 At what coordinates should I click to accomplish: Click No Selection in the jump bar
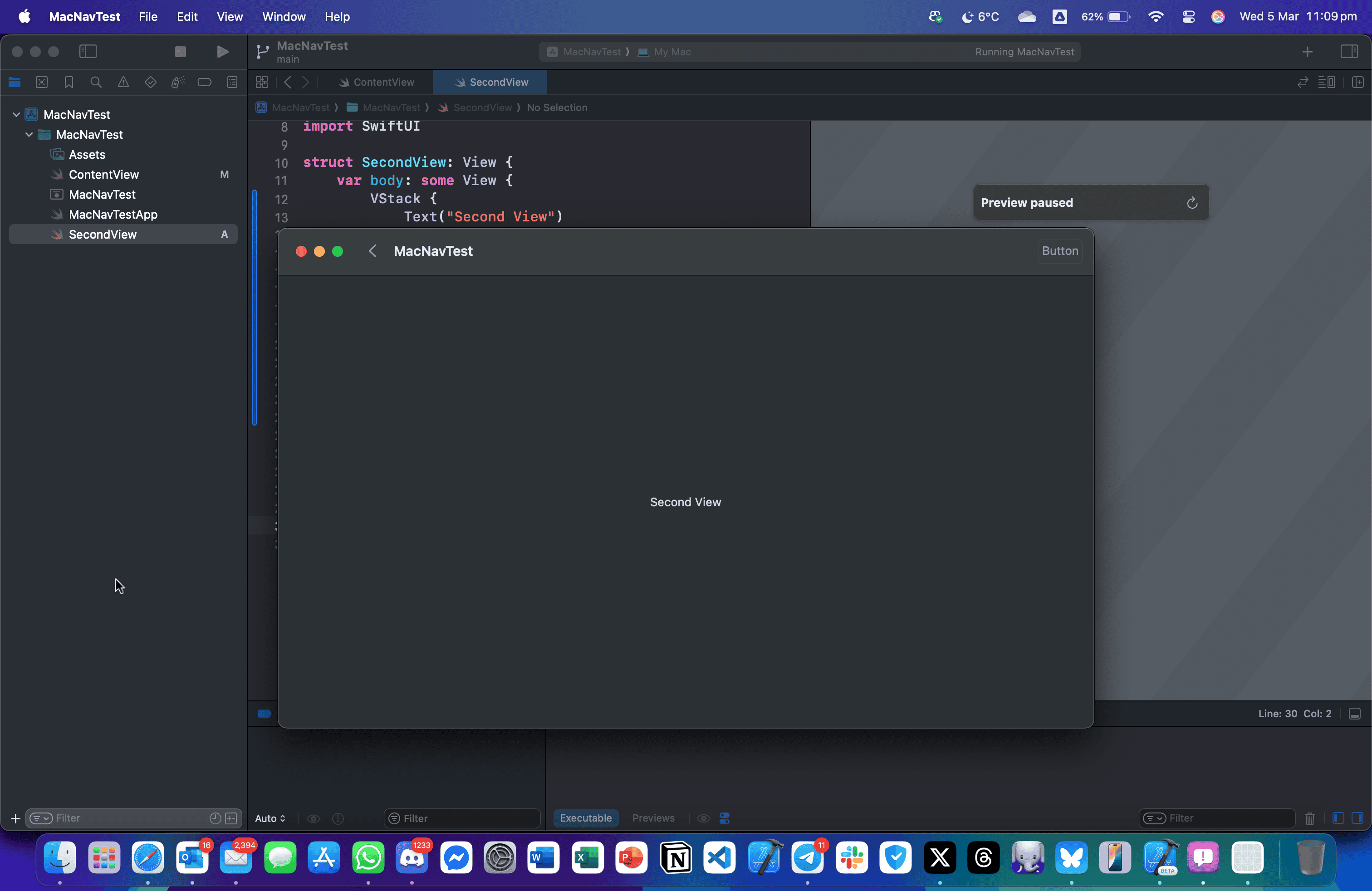557,108
